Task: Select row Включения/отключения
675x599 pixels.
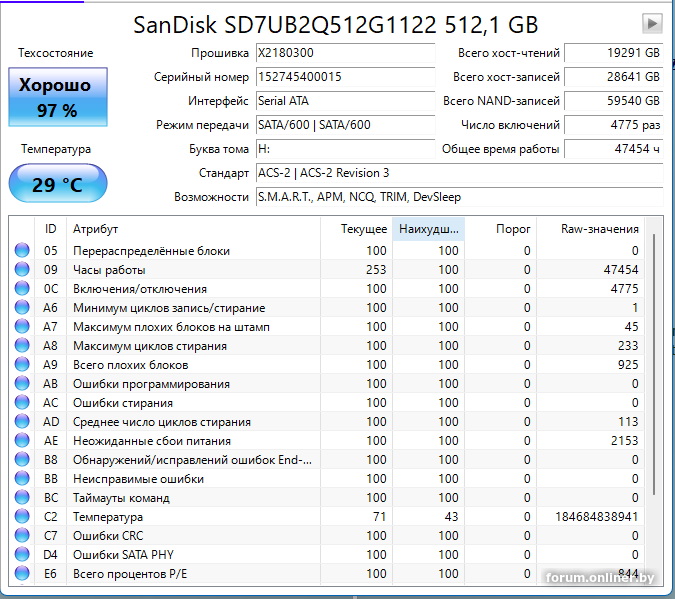Action: 326,289
